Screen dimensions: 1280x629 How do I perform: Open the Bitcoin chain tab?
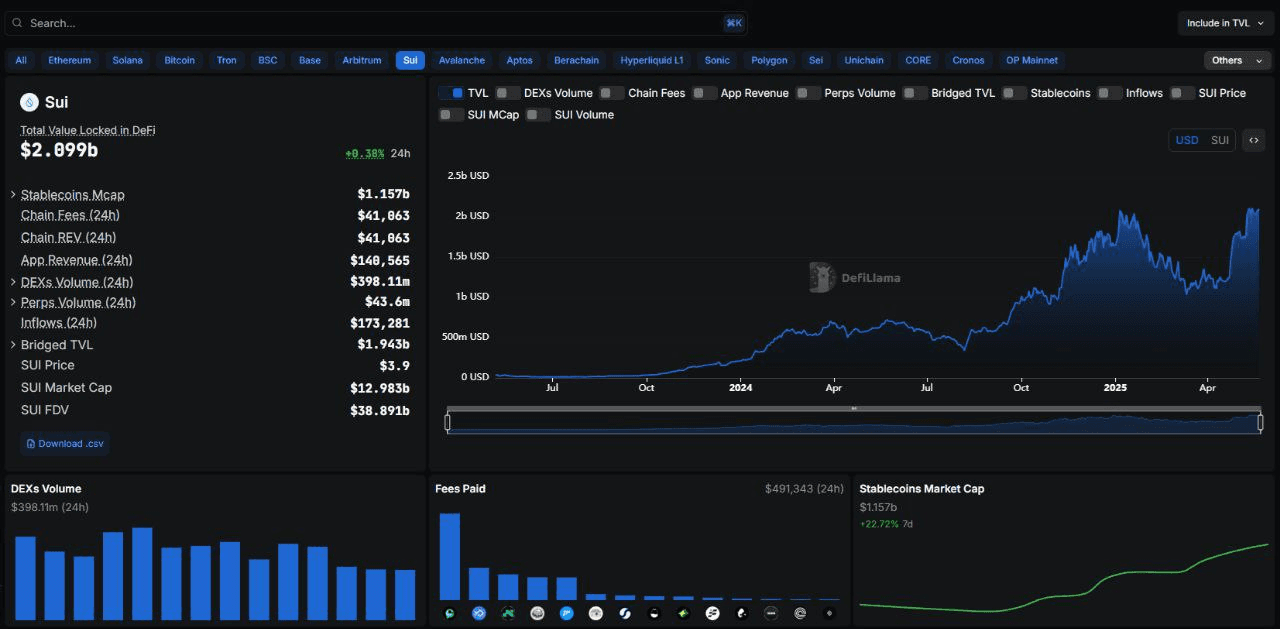[x=180, y=60]
